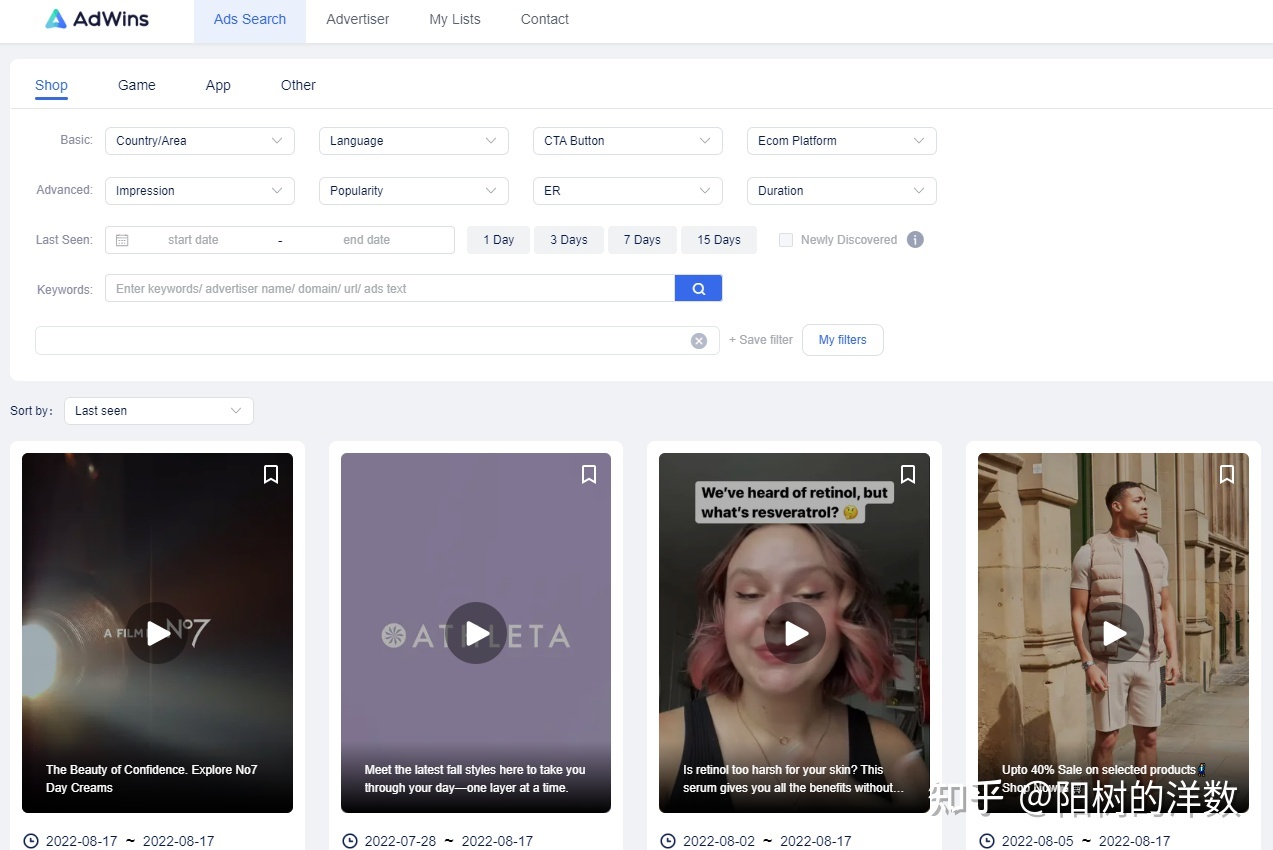Open the No7 Day Creams ad caption
1273x850 pixels.
tap(152, 779)
